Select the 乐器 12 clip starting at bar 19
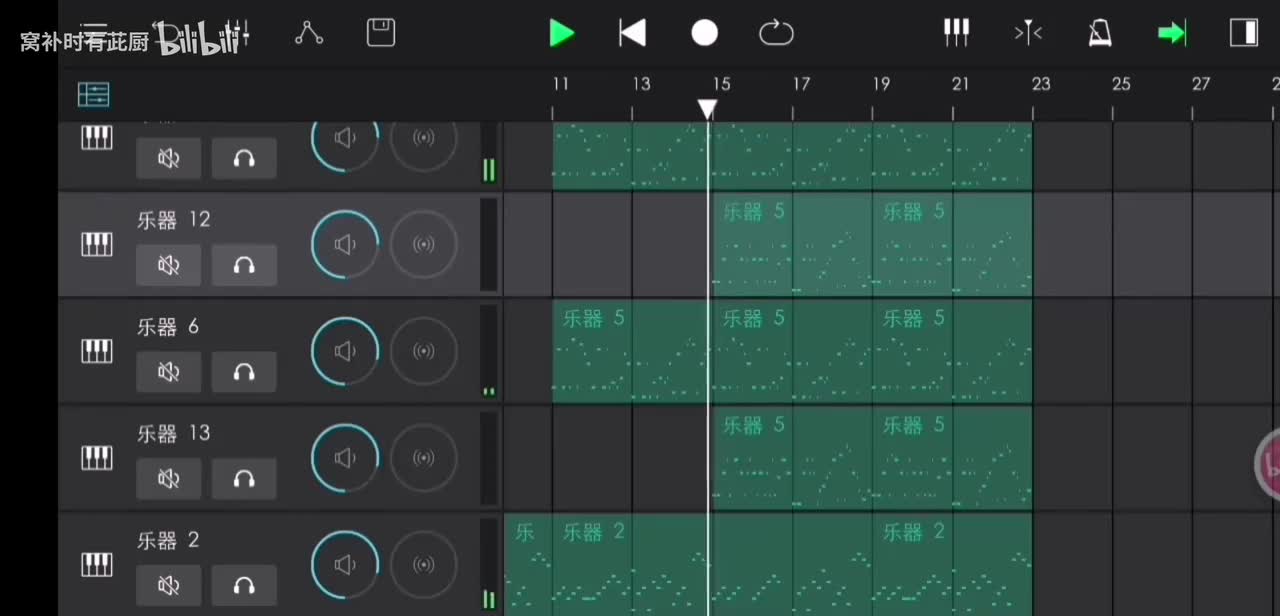 point(952,244)
